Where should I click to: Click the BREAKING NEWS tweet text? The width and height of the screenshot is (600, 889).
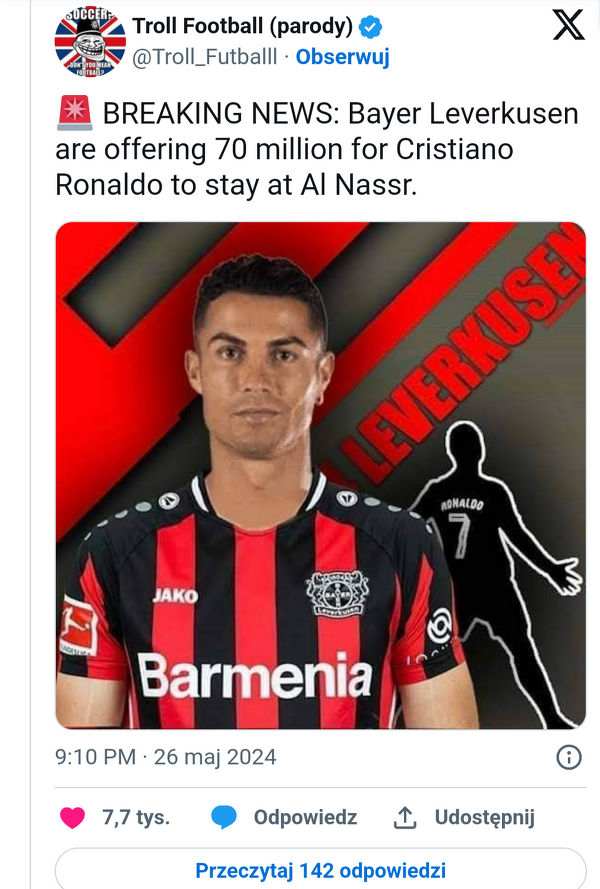point(317,149)
